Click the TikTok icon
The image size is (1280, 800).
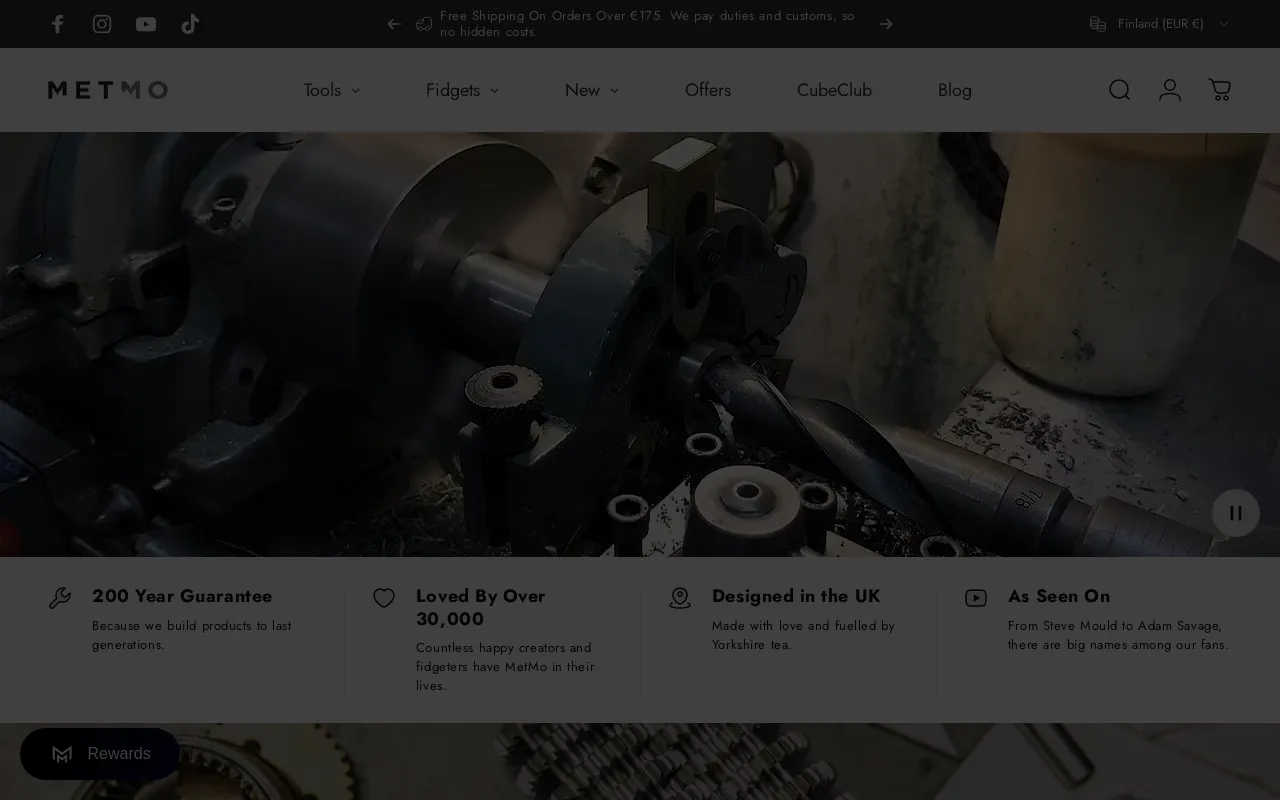tap(189, 24)
